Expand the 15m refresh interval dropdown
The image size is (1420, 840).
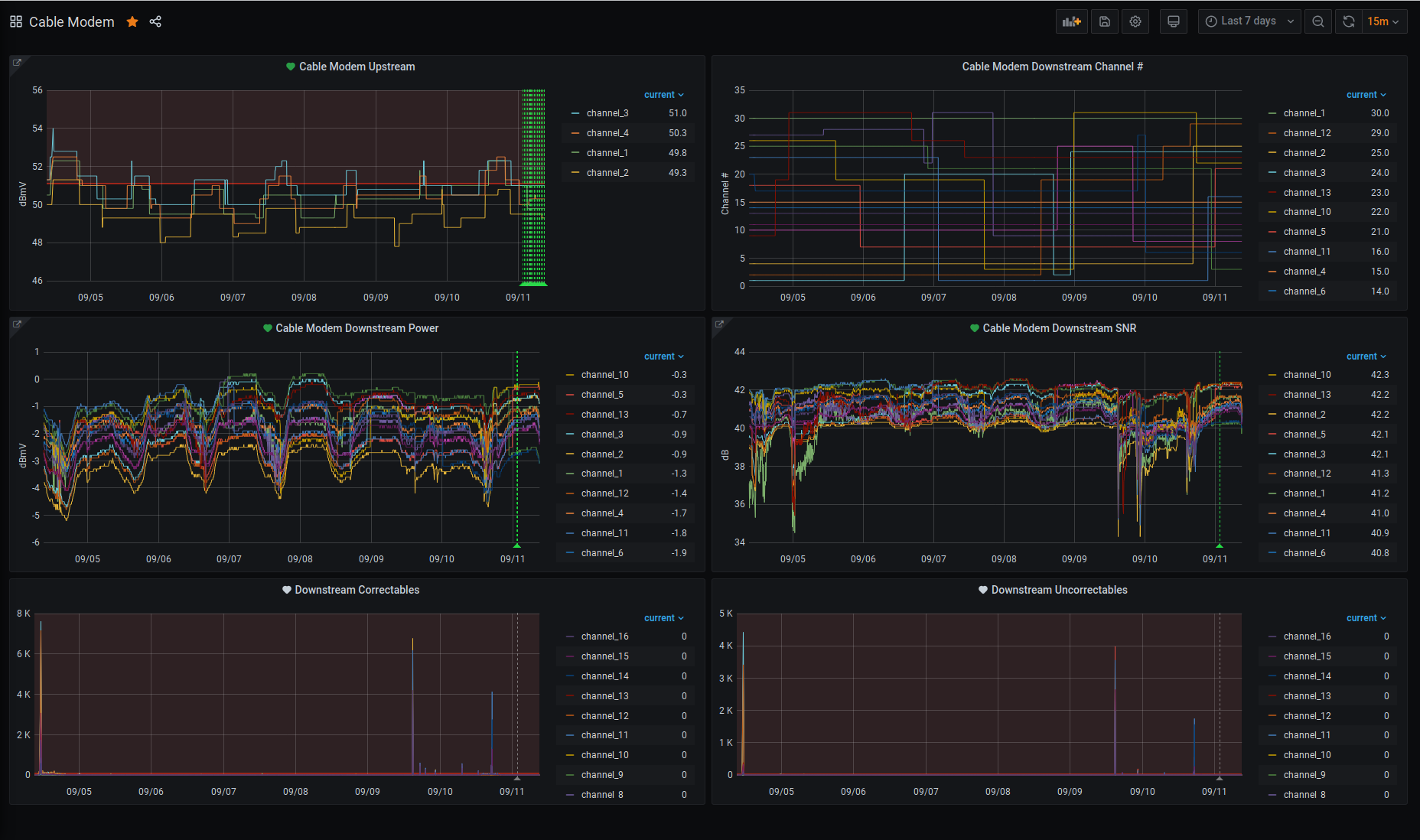click(x=1384, y=21)
